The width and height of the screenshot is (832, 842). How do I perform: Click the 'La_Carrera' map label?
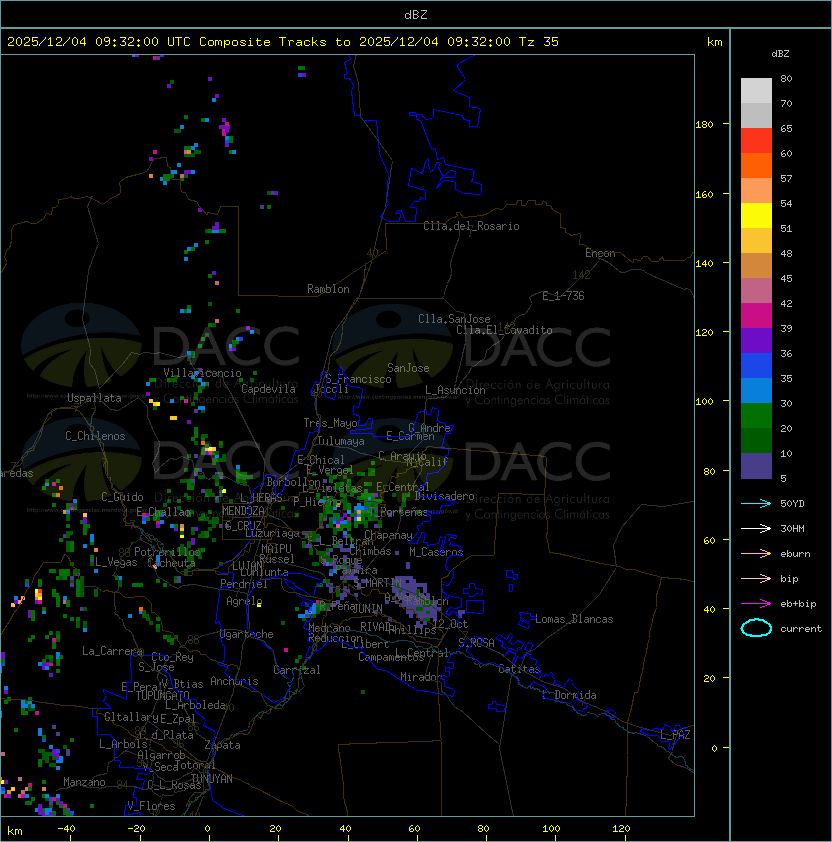(x=112, y=651)
